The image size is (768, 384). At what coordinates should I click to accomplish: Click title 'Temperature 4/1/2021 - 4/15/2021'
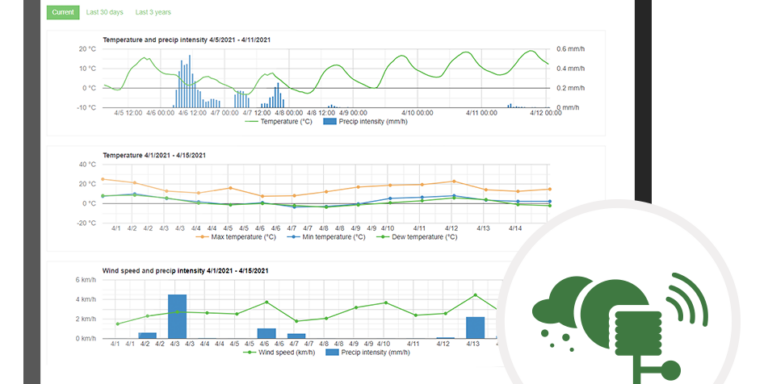(x=154, y=155)
